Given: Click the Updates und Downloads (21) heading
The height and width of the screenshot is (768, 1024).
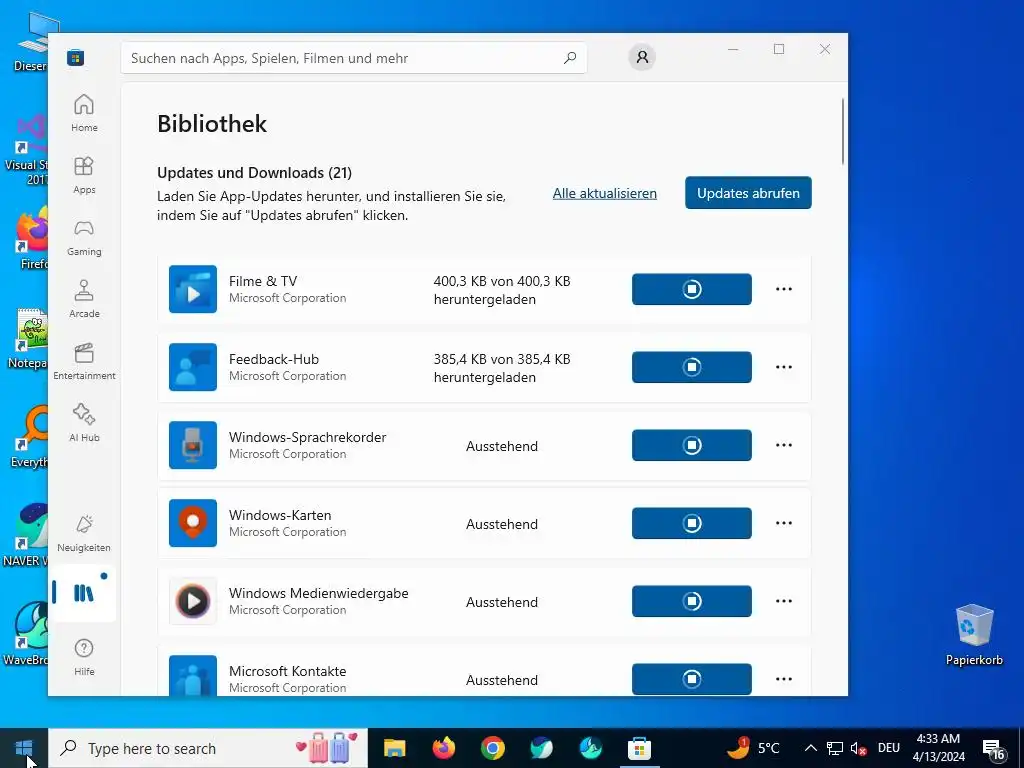Looking at the screenshot, I should click(255, 173).
